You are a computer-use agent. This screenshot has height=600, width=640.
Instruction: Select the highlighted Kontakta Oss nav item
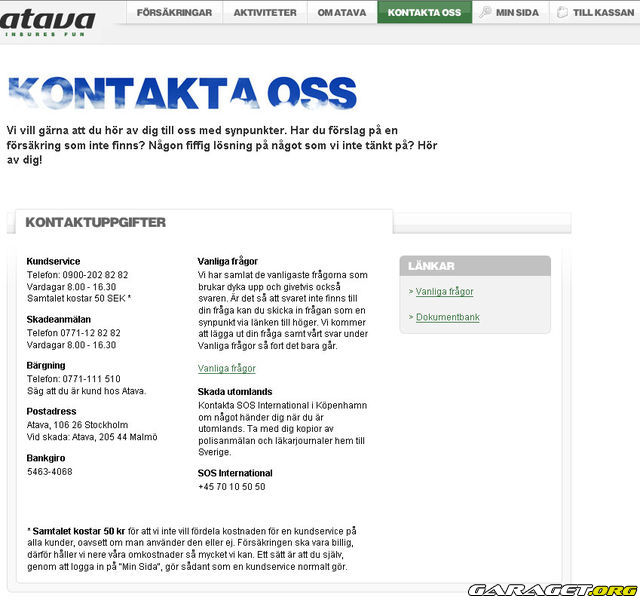(424, 12)
